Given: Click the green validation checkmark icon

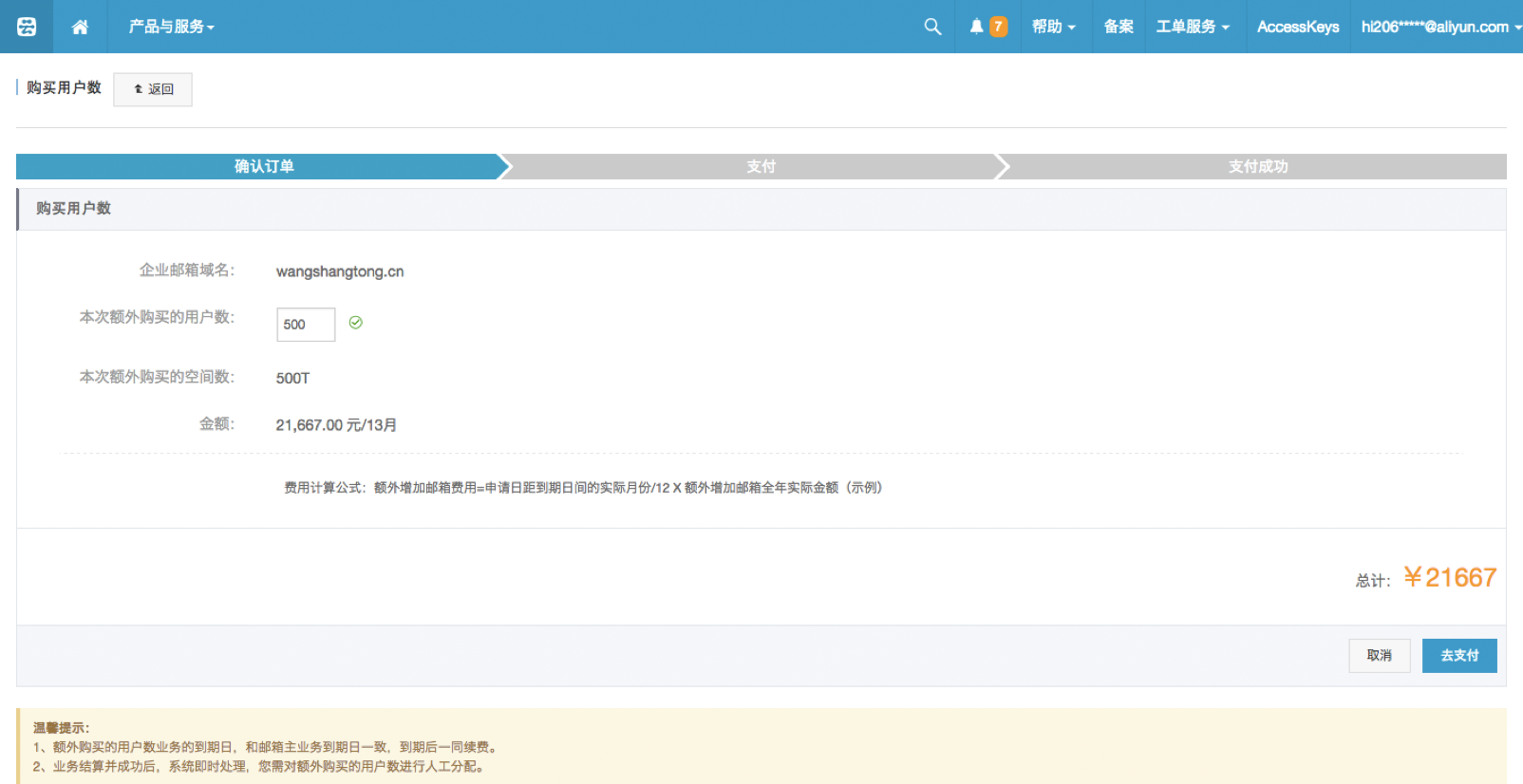Looking at the screenshot, I should tap(355, 323).
